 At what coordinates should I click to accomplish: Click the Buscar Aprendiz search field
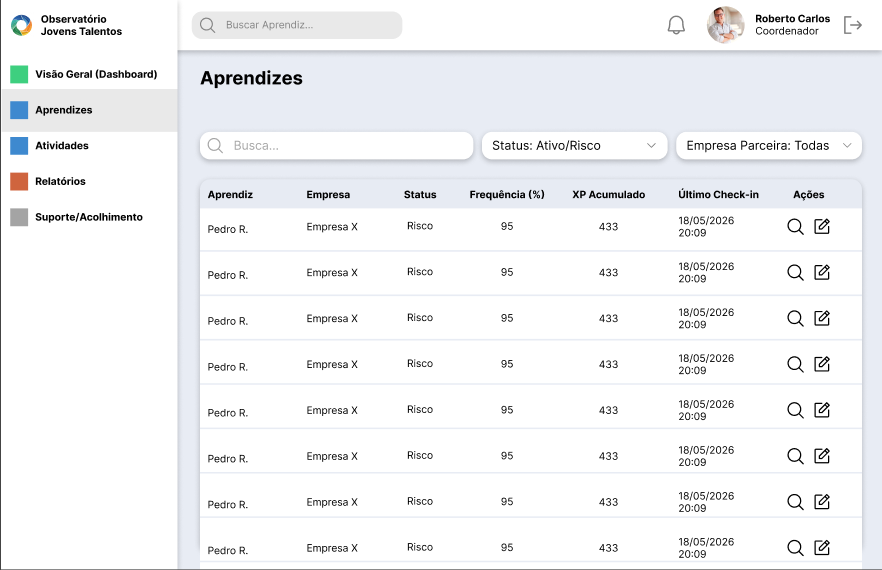tap(297, 25)
